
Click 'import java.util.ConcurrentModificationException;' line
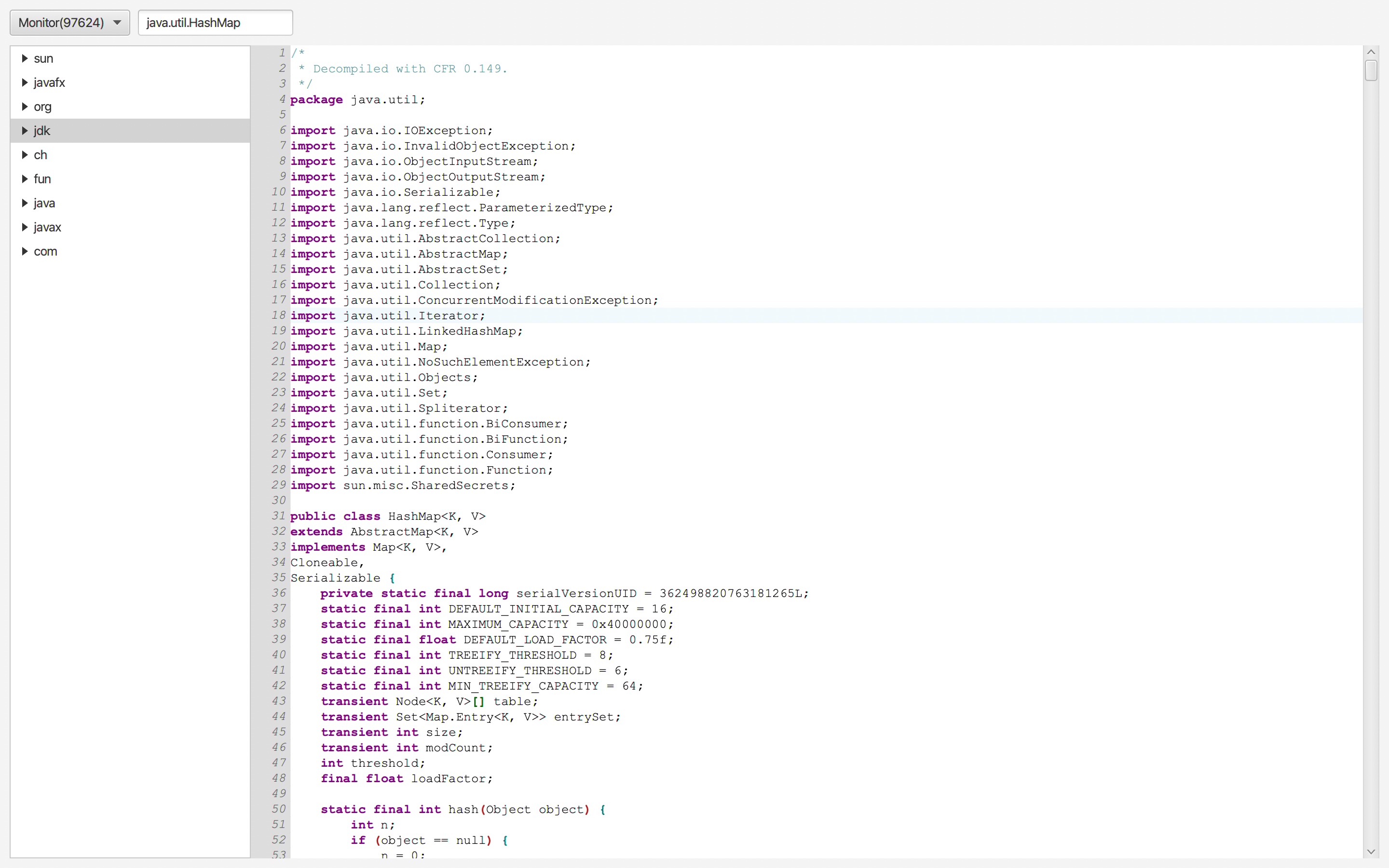(474, 300)
